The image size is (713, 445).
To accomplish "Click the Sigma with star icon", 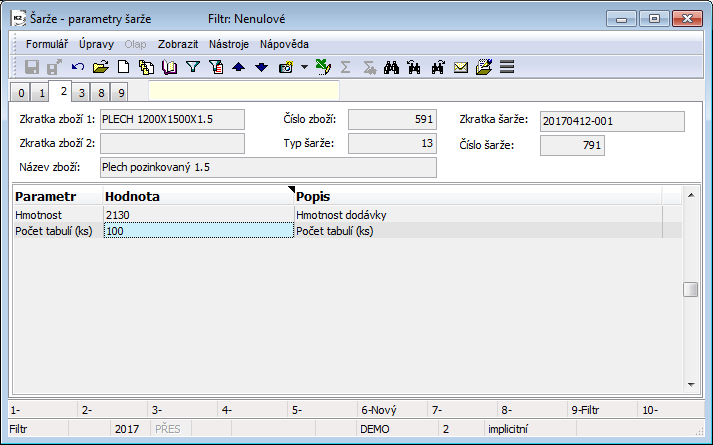I will (x=369, y=68).
